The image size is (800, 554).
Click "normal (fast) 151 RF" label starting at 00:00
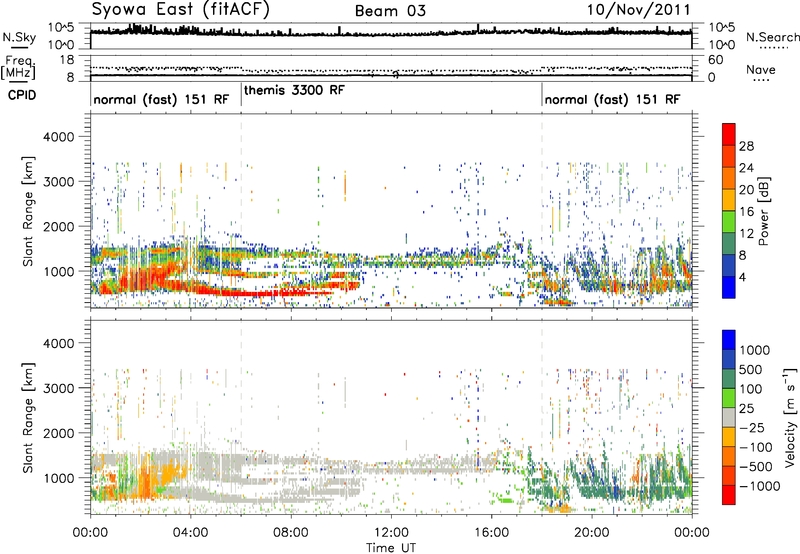161,99
